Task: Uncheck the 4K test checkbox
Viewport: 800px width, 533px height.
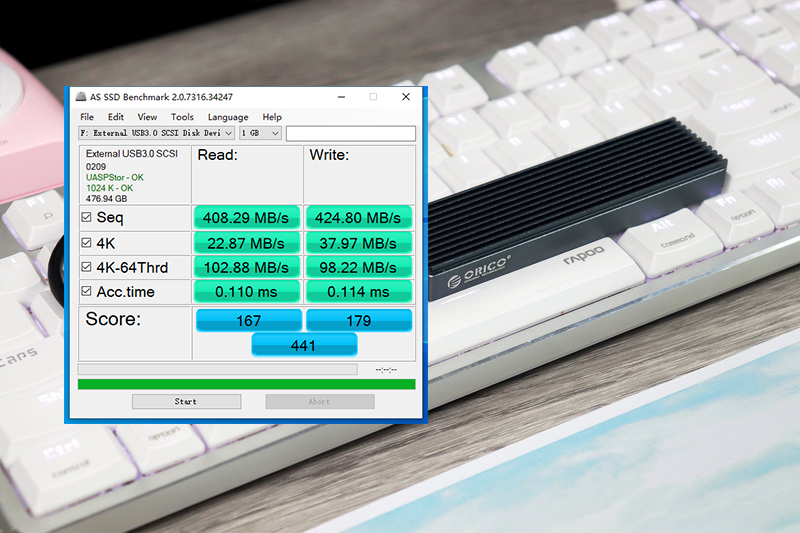Action: click(x=86, y=243)
